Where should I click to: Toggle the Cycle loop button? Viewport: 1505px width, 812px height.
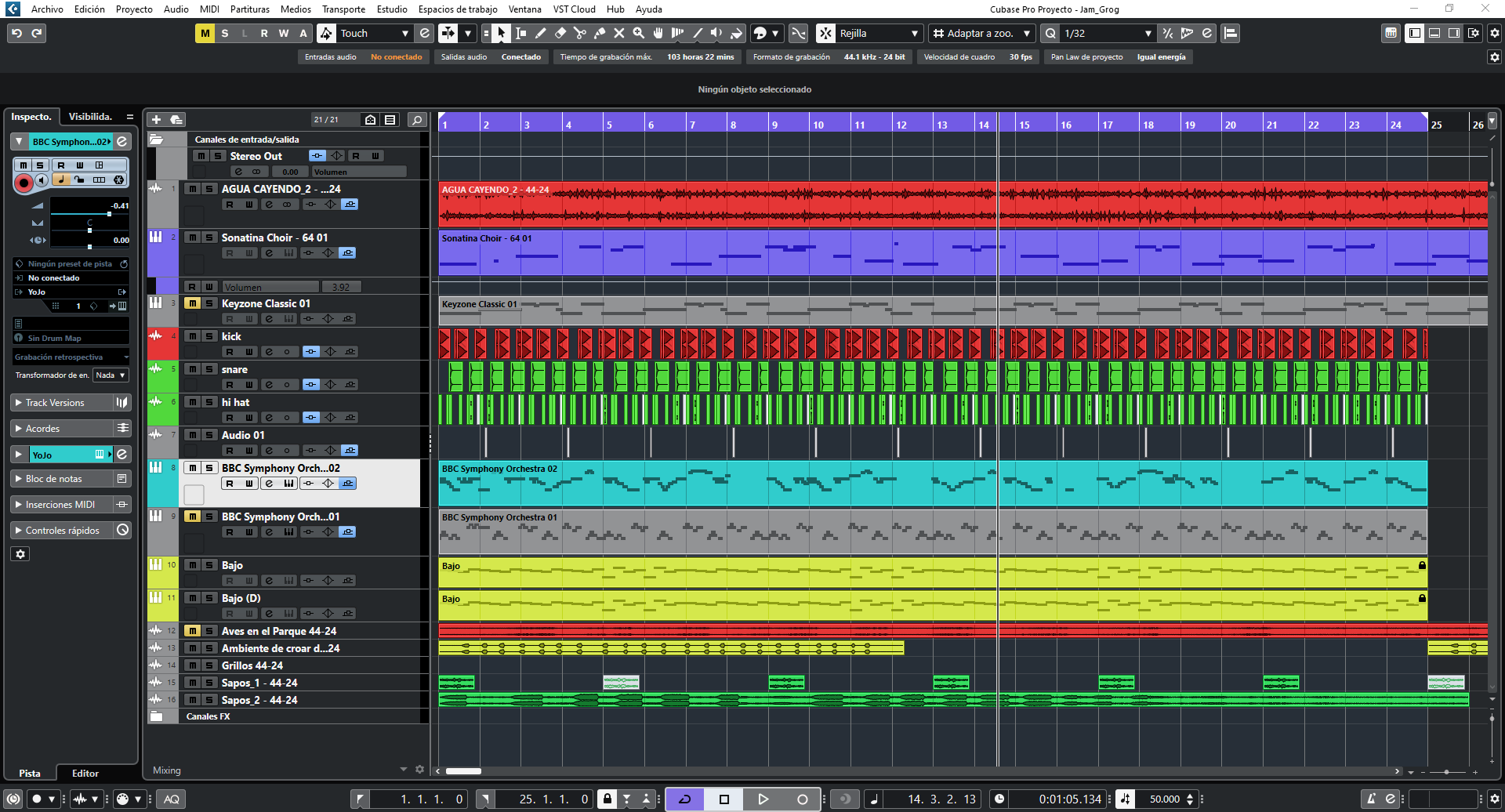point(684,799)
